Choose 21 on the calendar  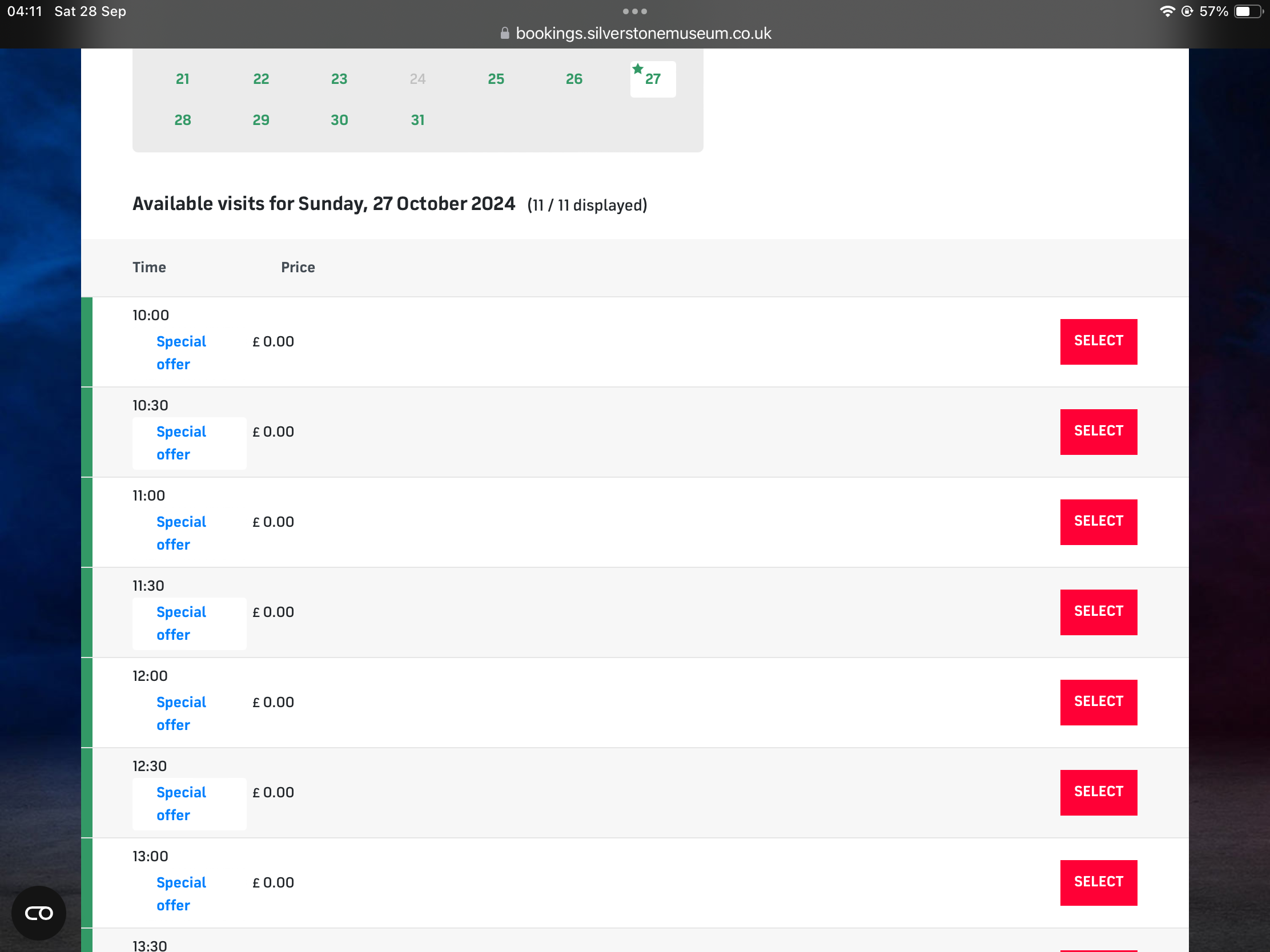(183, 79)
